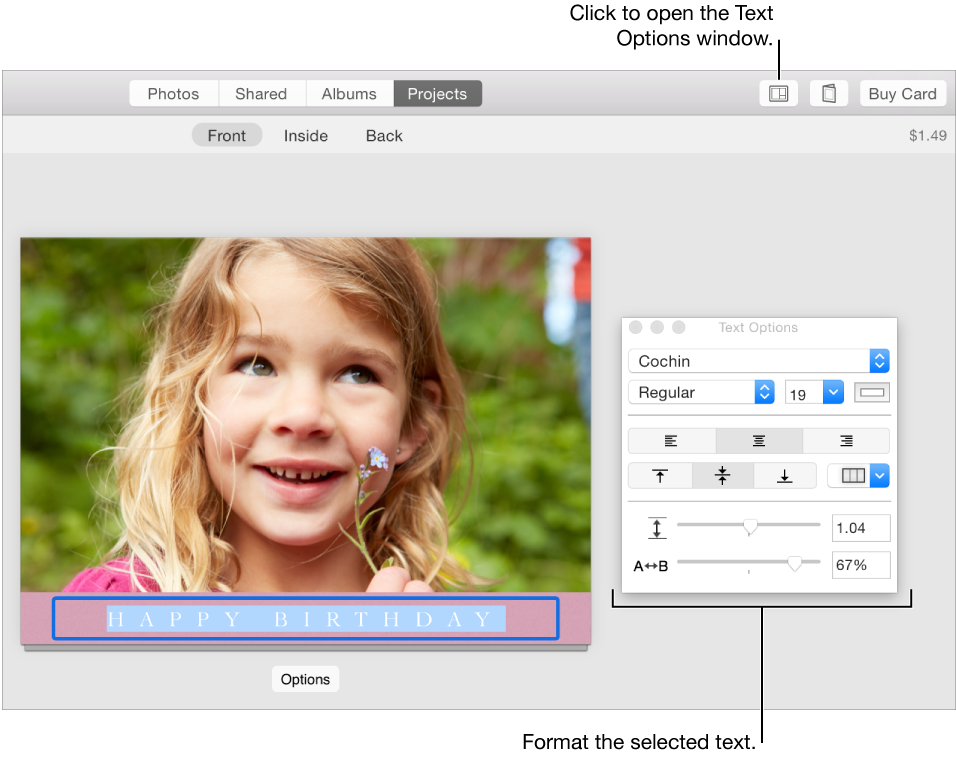Select the left text alignment icon
This screenshot has height=760, width=956.
671,440
